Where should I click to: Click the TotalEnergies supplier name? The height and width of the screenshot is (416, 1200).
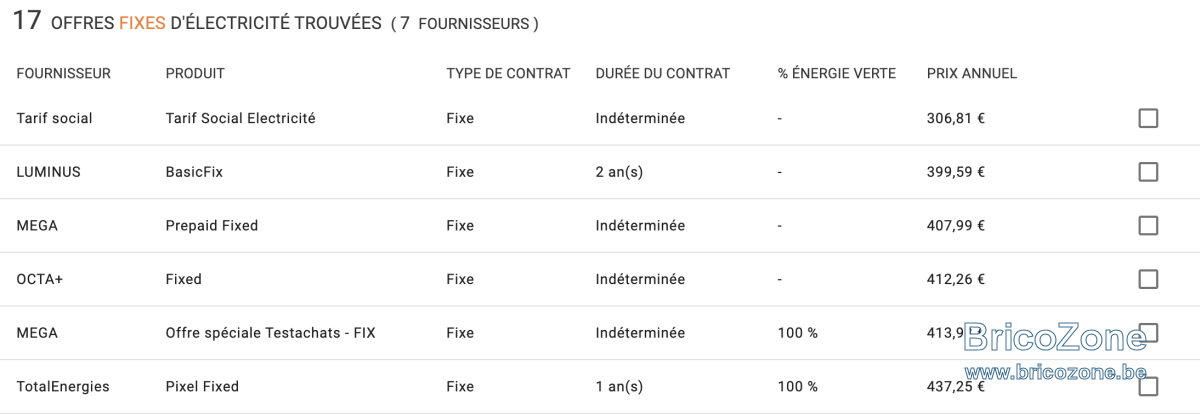click(x=63, y=386)
